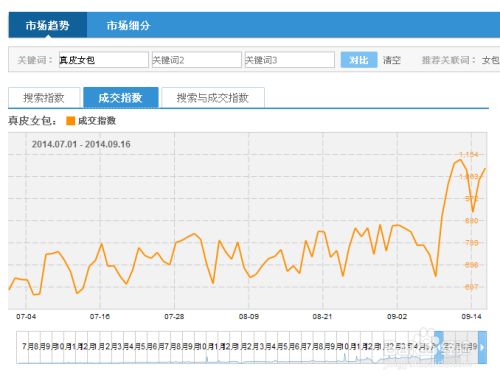The height and width of the screenshot is (381, 500).
Task: Focus the 真皮女包 keyword input field
Action: click(x=104, y=60)
